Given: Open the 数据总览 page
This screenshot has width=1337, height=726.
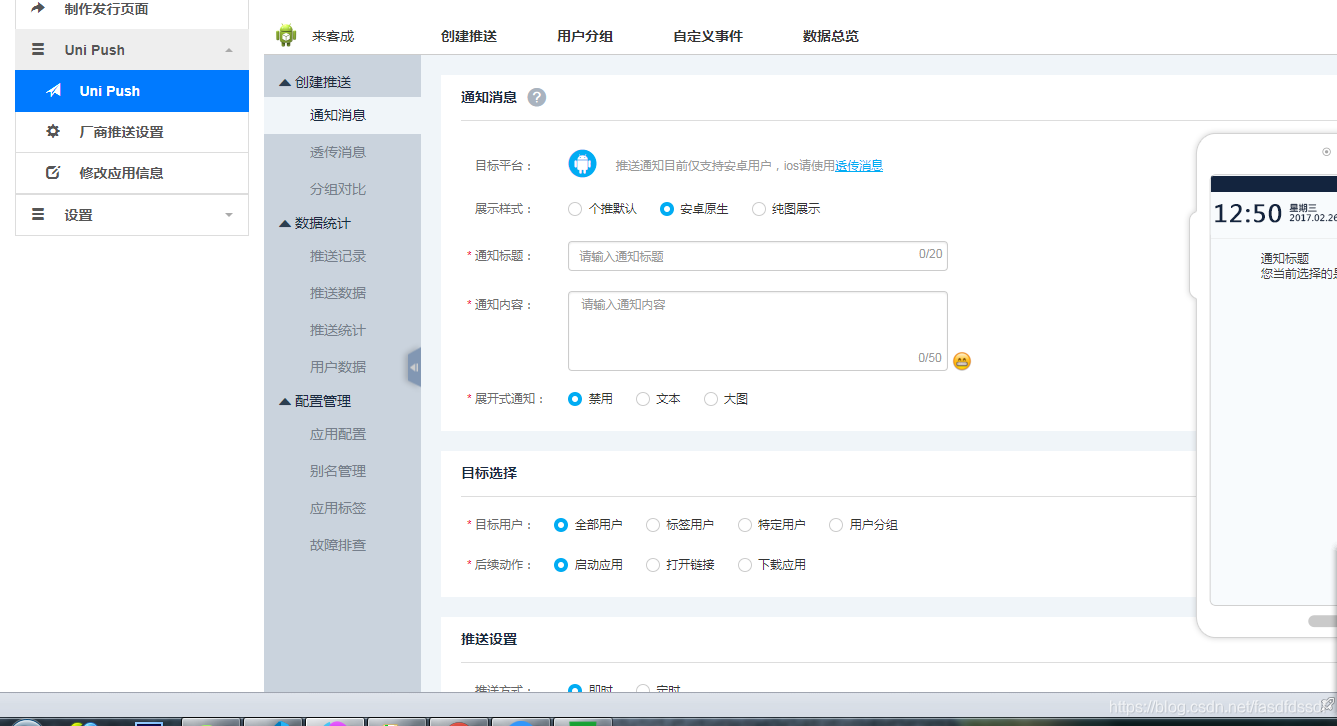Looking at the screenshot, I should pos(829,35).
